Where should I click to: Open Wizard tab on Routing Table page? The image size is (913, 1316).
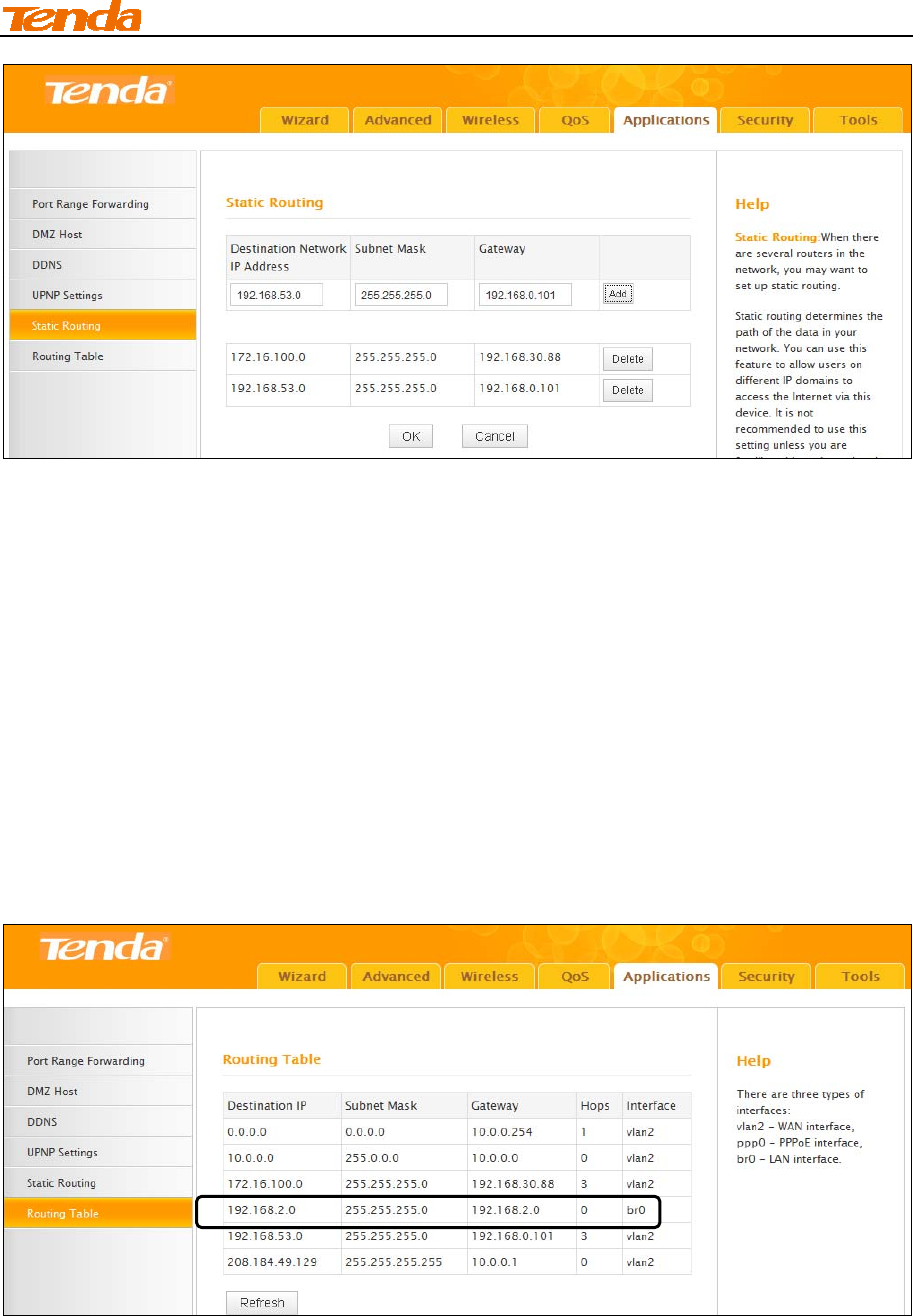point(302,976)
